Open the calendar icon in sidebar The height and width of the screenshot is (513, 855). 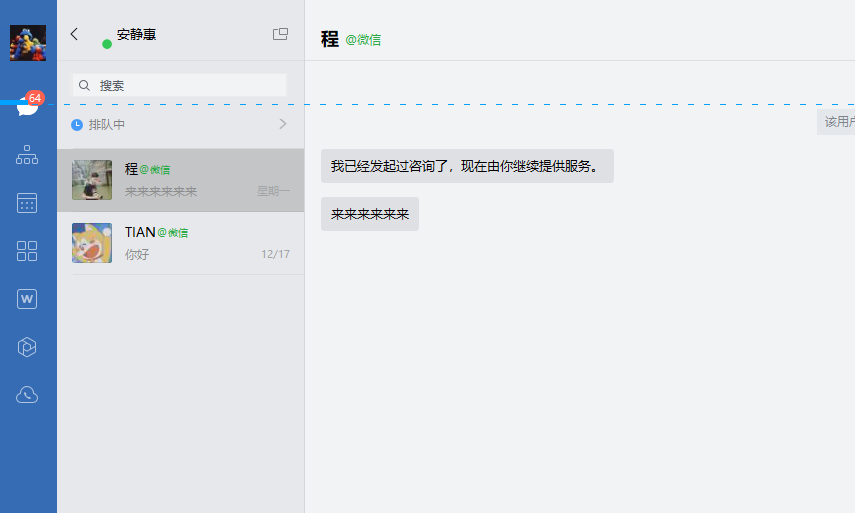[27, 203]
